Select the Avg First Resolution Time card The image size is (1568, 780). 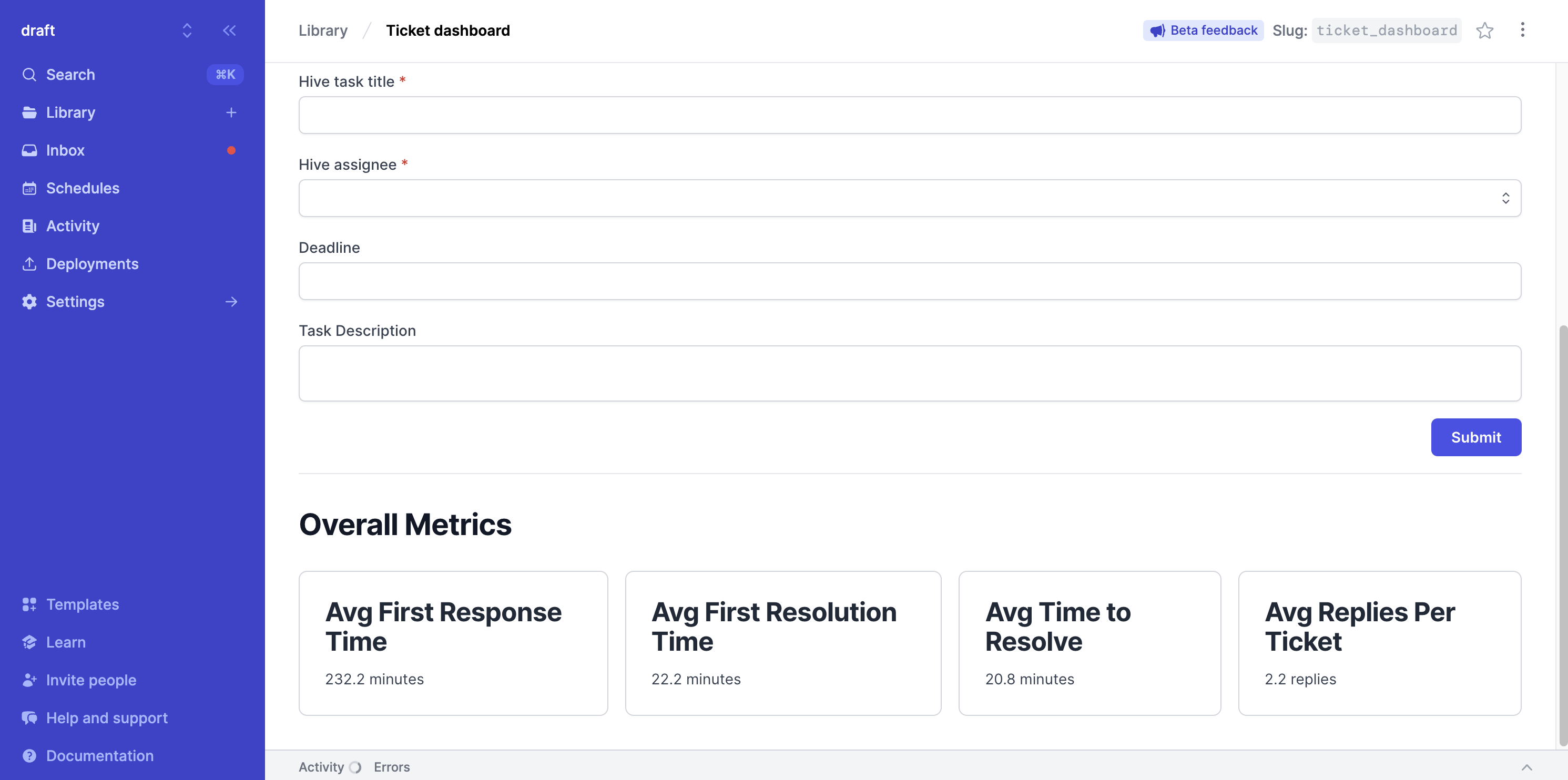[783, 643]
